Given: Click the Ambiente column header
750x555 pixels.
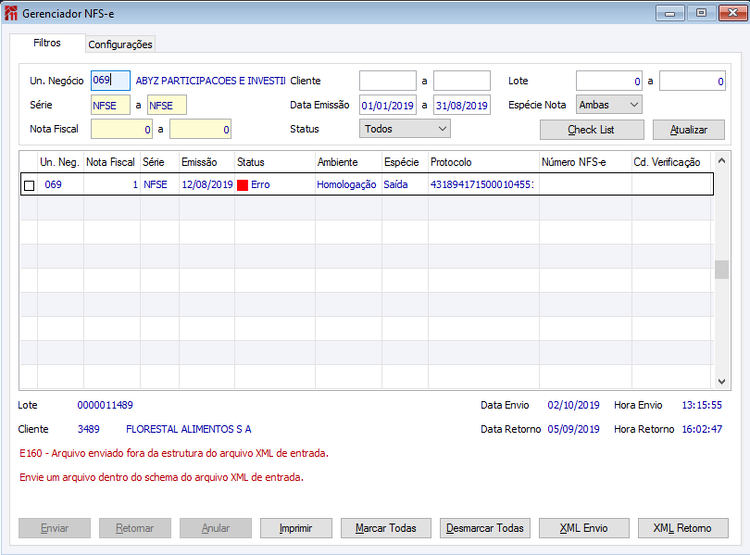Looking at the screenshot, I should click(348, 162).
